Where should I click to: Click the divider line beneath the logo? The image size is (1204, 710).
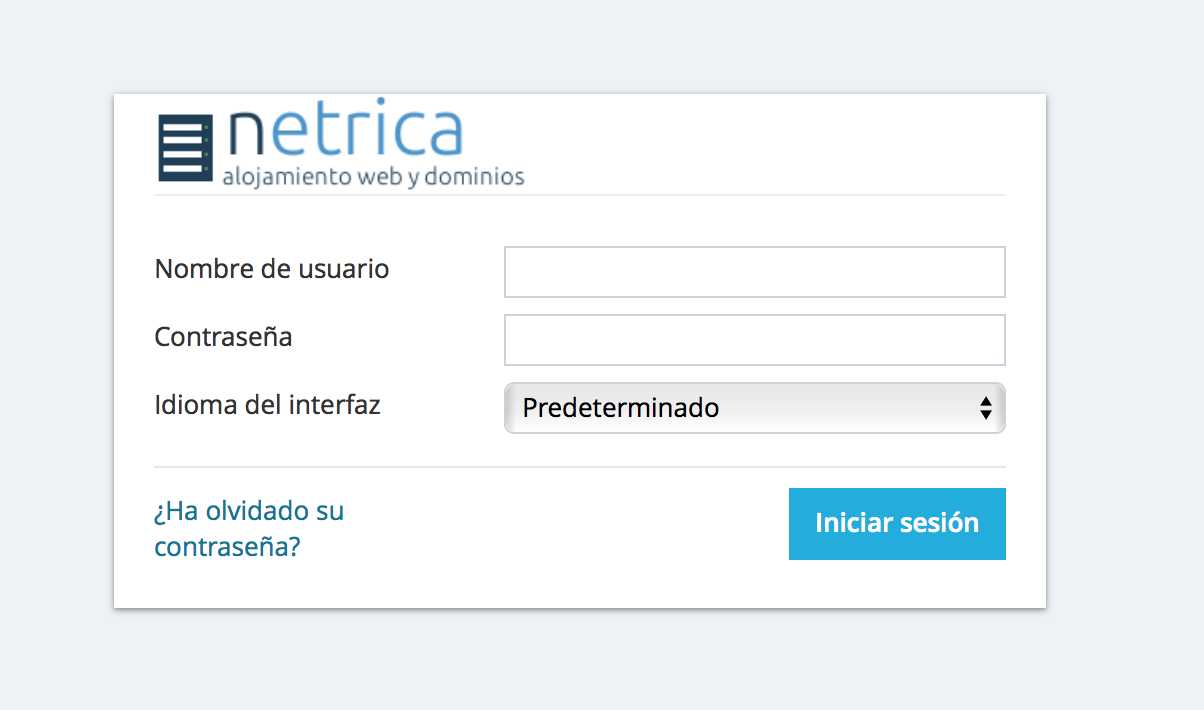point(579,195)
